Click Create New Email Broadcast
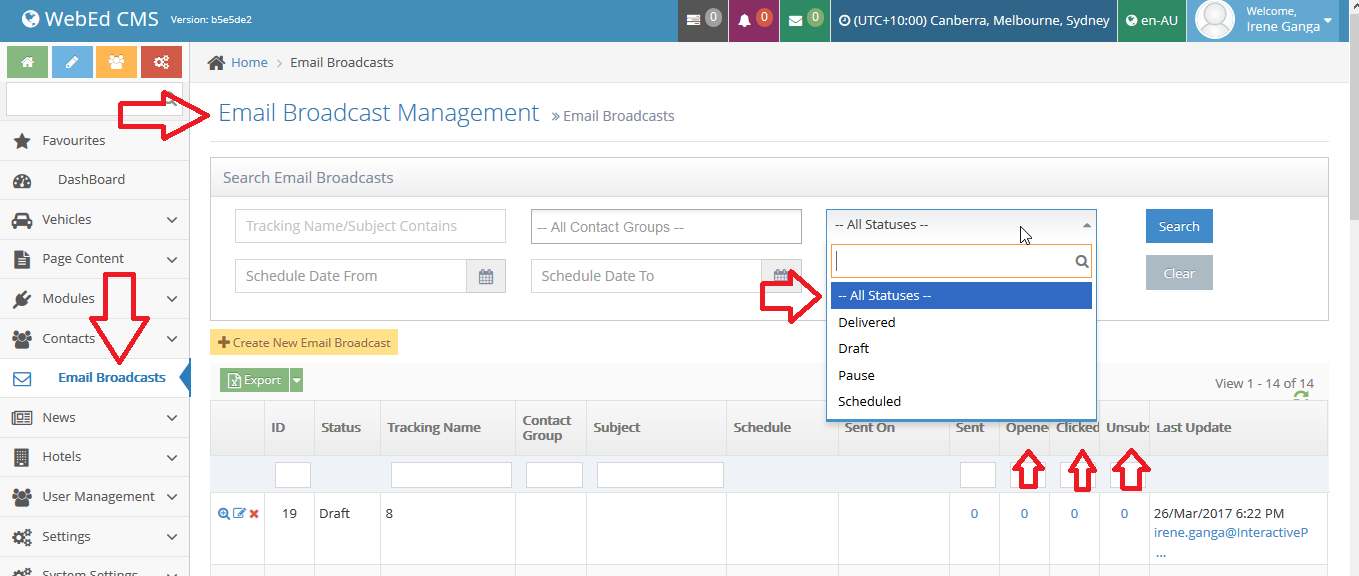The image size is (1359, 576). [304, 343]
